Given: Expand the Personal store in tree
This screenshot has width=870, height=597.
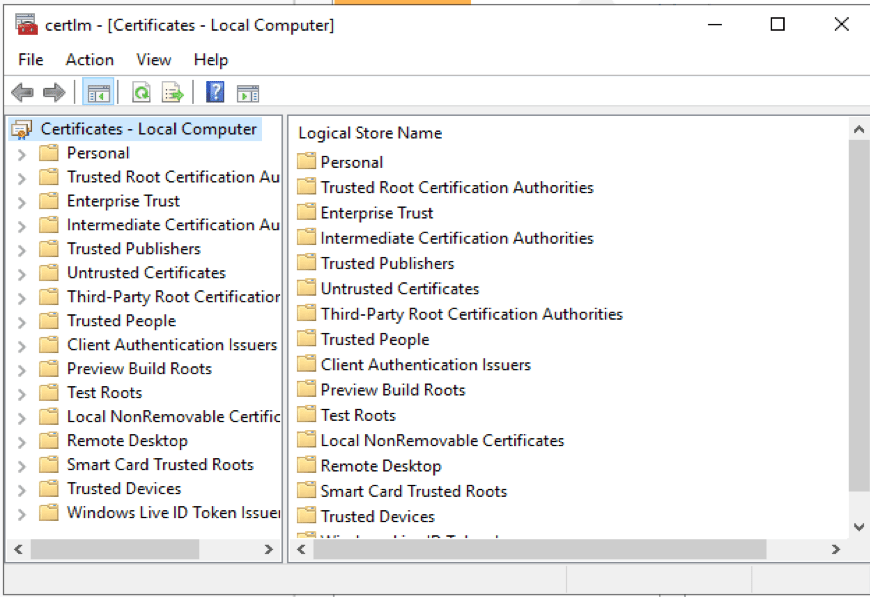Looking at the screenshot, I should tap(22, 154).
